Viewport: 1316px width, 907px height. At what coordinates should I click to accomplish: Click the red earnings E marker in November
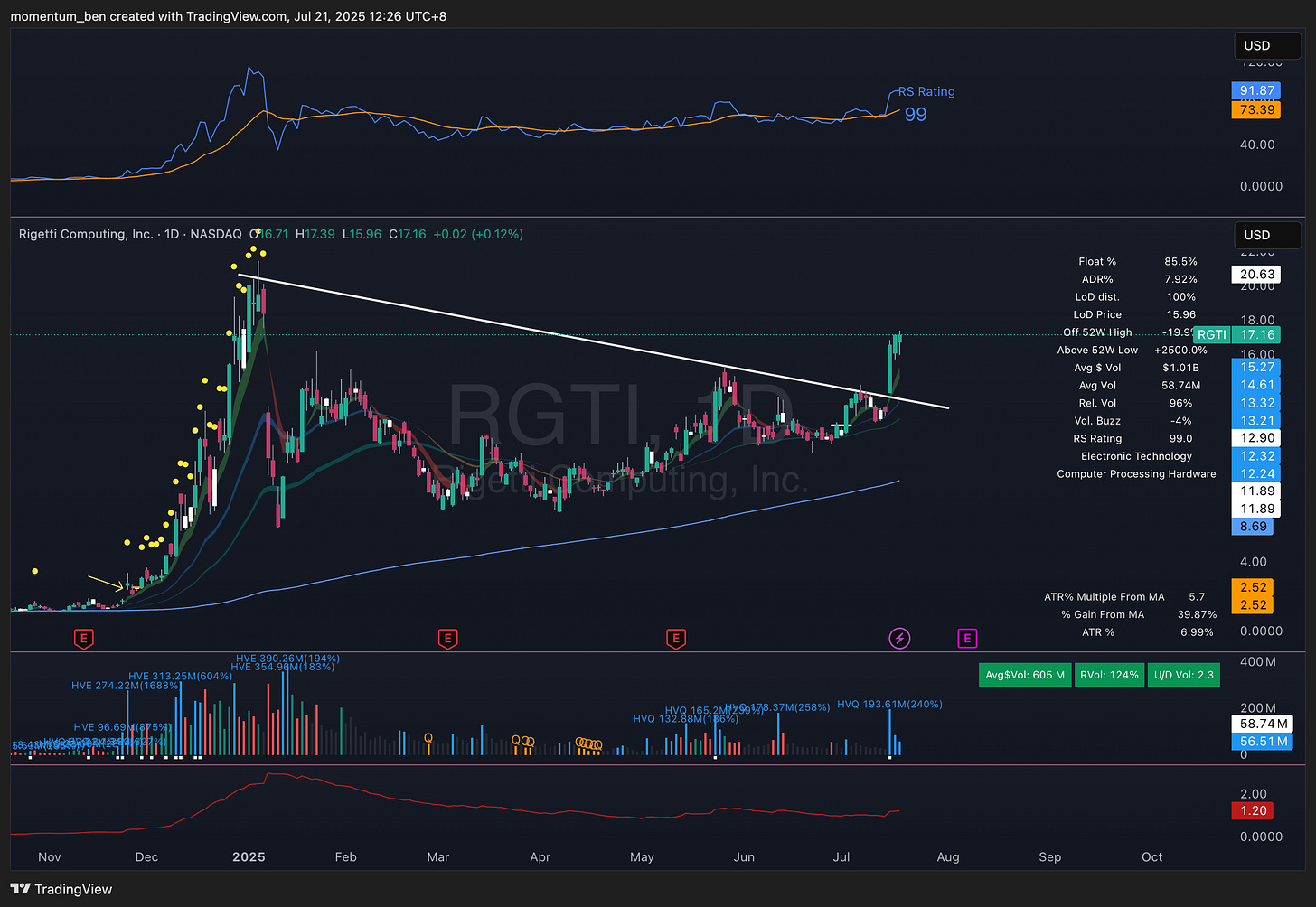83,639
